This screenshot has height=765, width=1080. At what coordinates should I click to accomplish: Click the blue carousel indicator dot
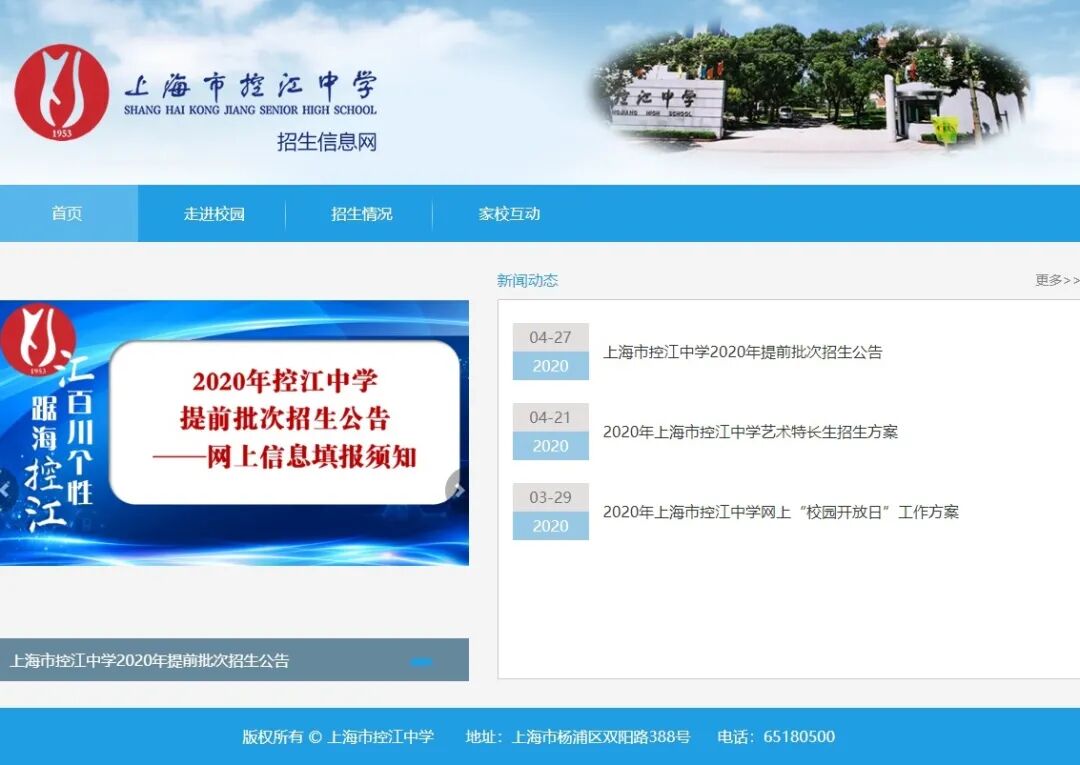tap(421, 662)
